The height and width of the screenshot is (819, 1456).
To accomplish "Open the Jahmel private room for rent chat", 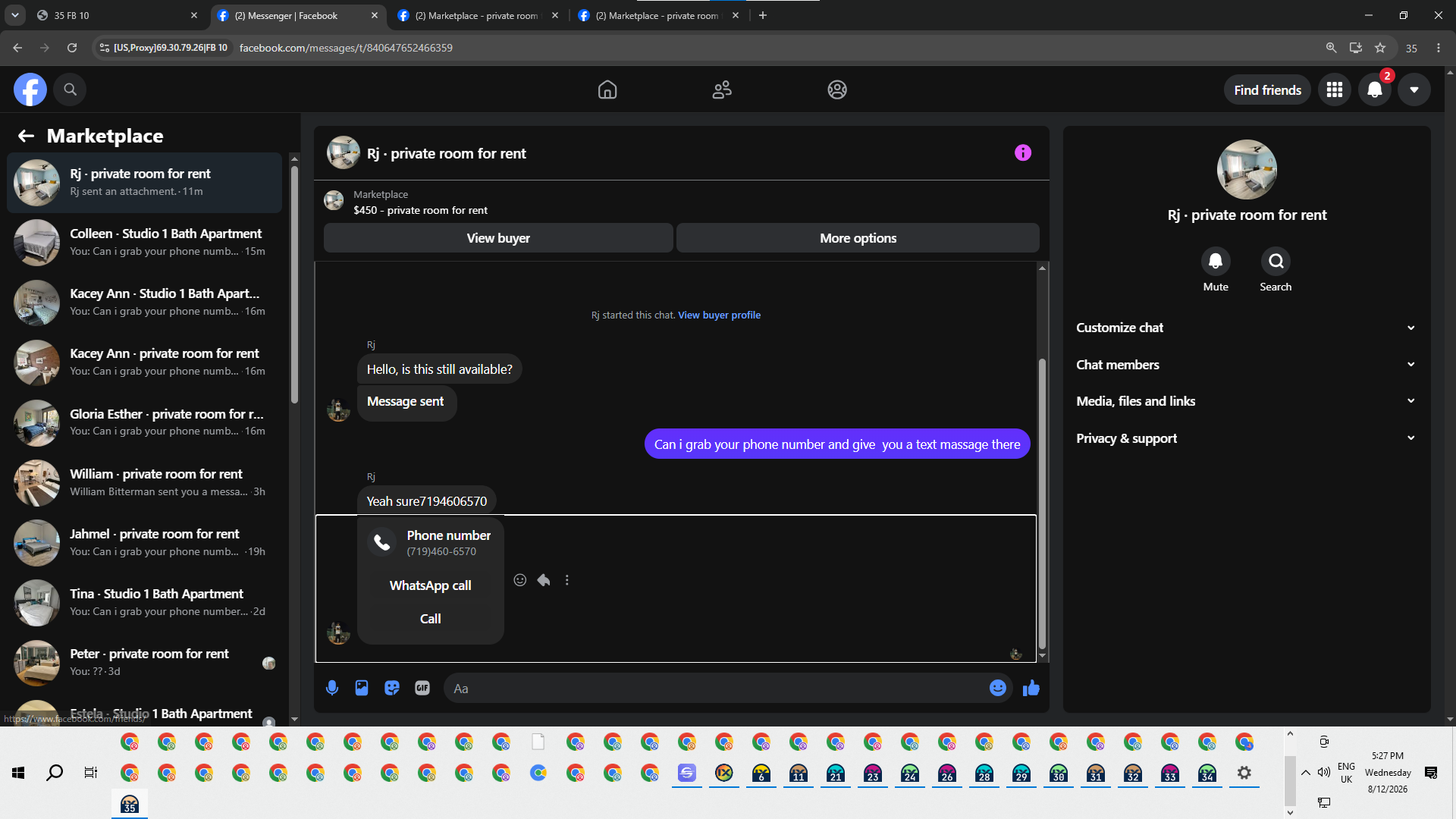I will pyautogui.click(x=144, y=543).
